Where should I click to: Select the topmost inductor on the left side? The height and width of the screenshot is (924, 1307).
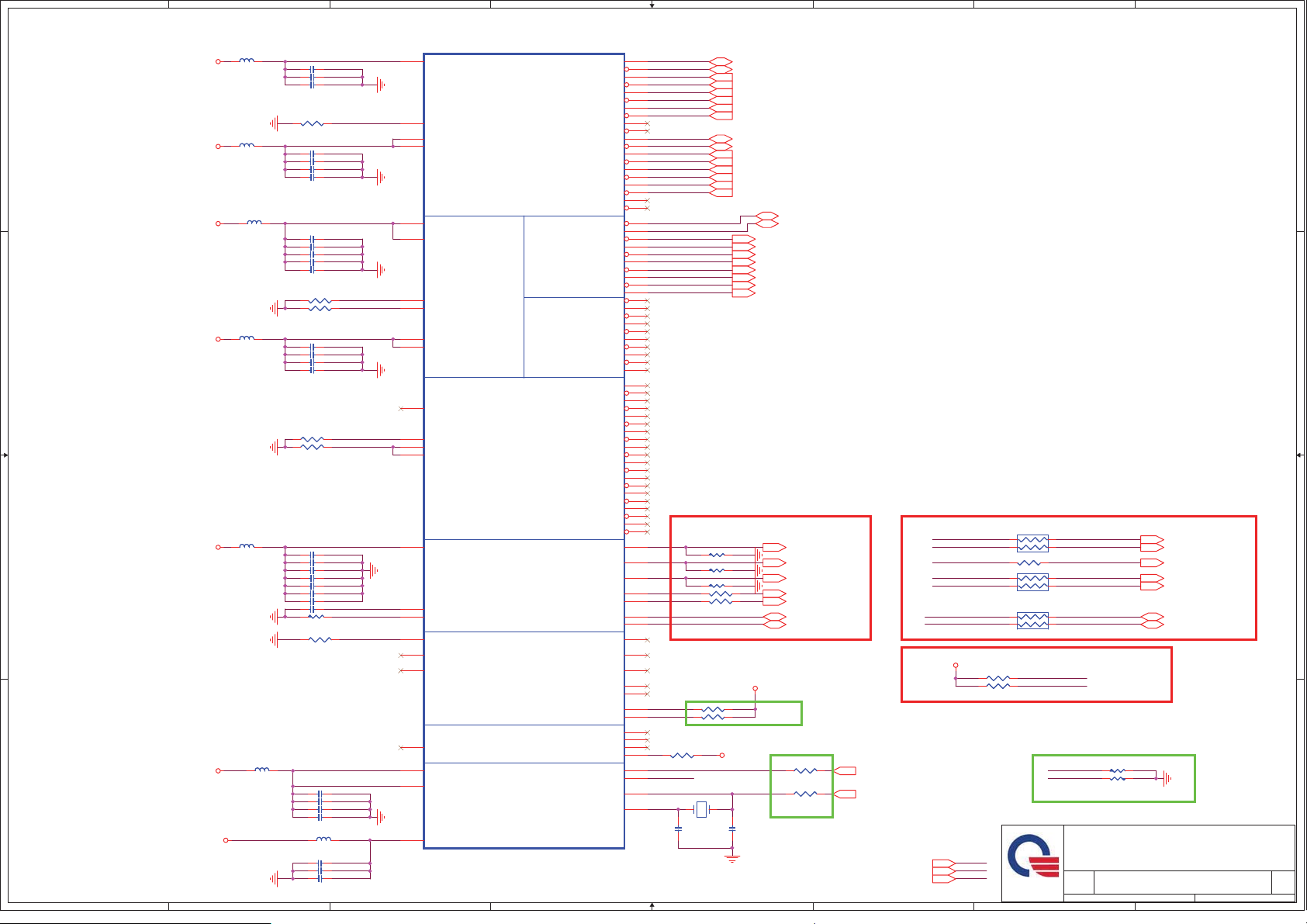[247, 61]
